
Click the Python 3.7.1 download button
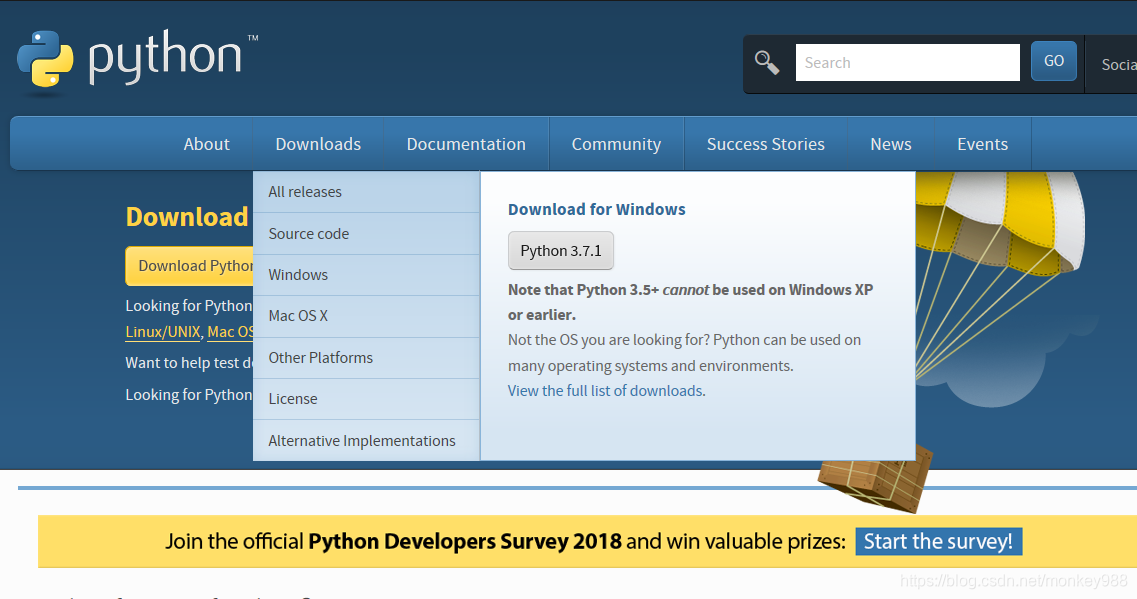[561, 251]
